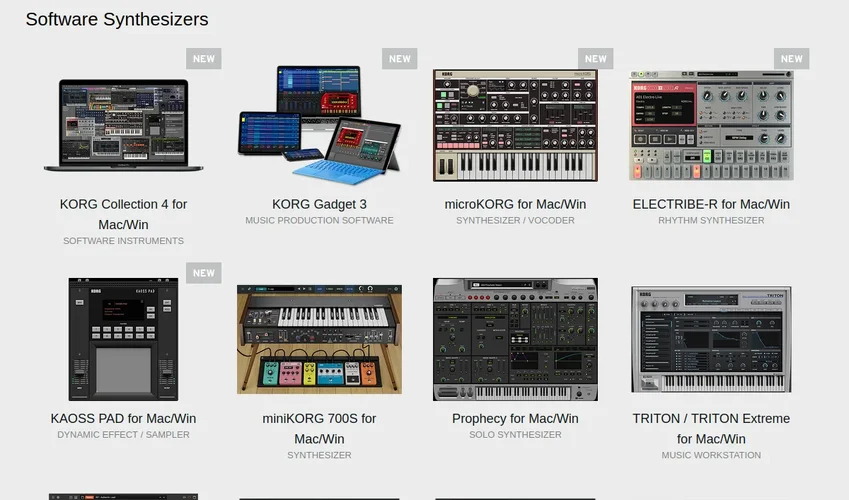Screen dimensions: 849x500
Task: Open the miniKORG 700S product image
Action: (x=319, y=339)
